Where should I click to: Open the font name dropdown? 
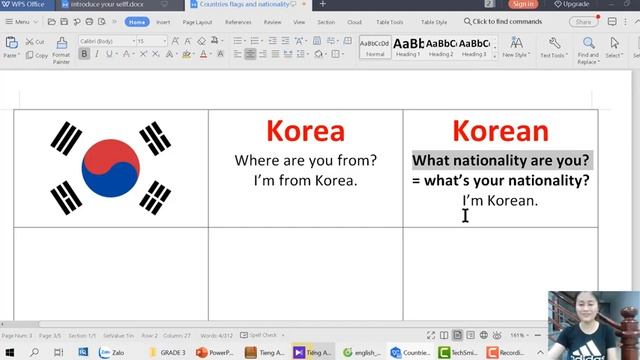tap(133, 41)
